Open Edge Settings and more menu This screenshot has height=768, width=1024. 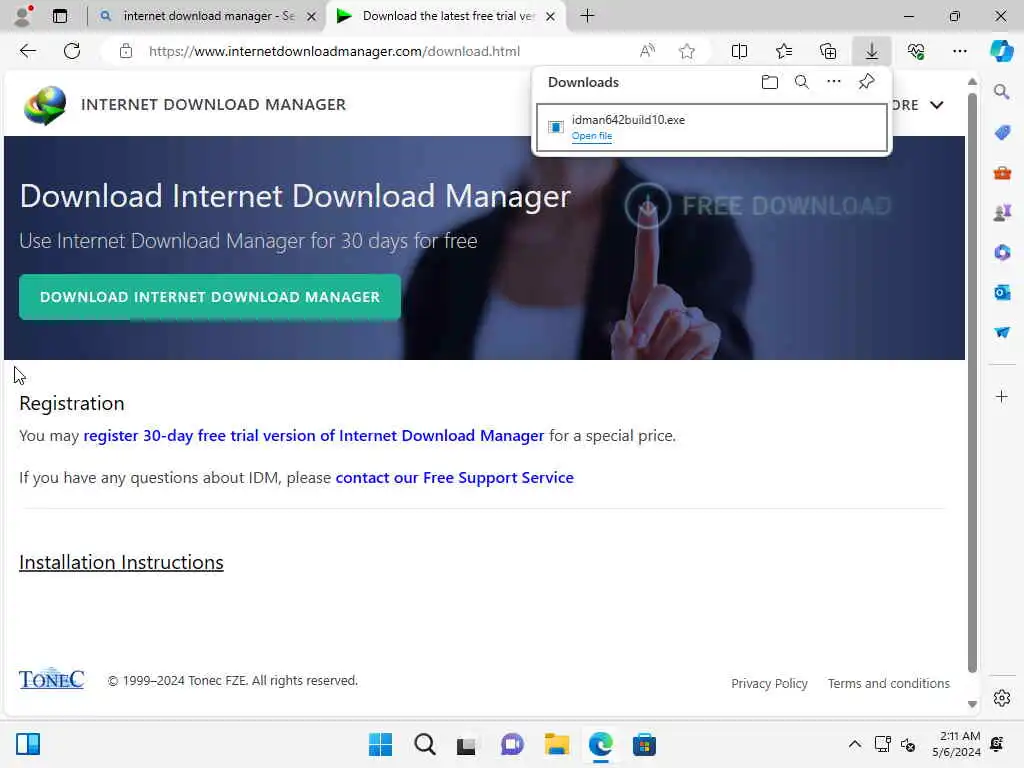959,51
